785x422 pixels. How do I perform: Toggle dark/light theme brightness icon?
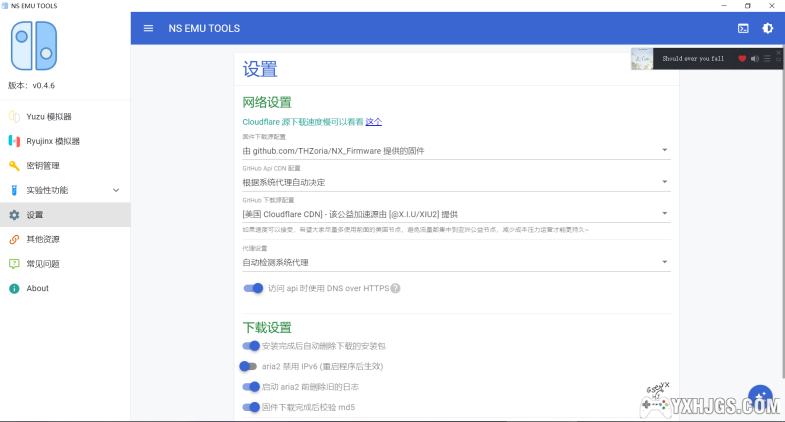[x=767, y=29]
